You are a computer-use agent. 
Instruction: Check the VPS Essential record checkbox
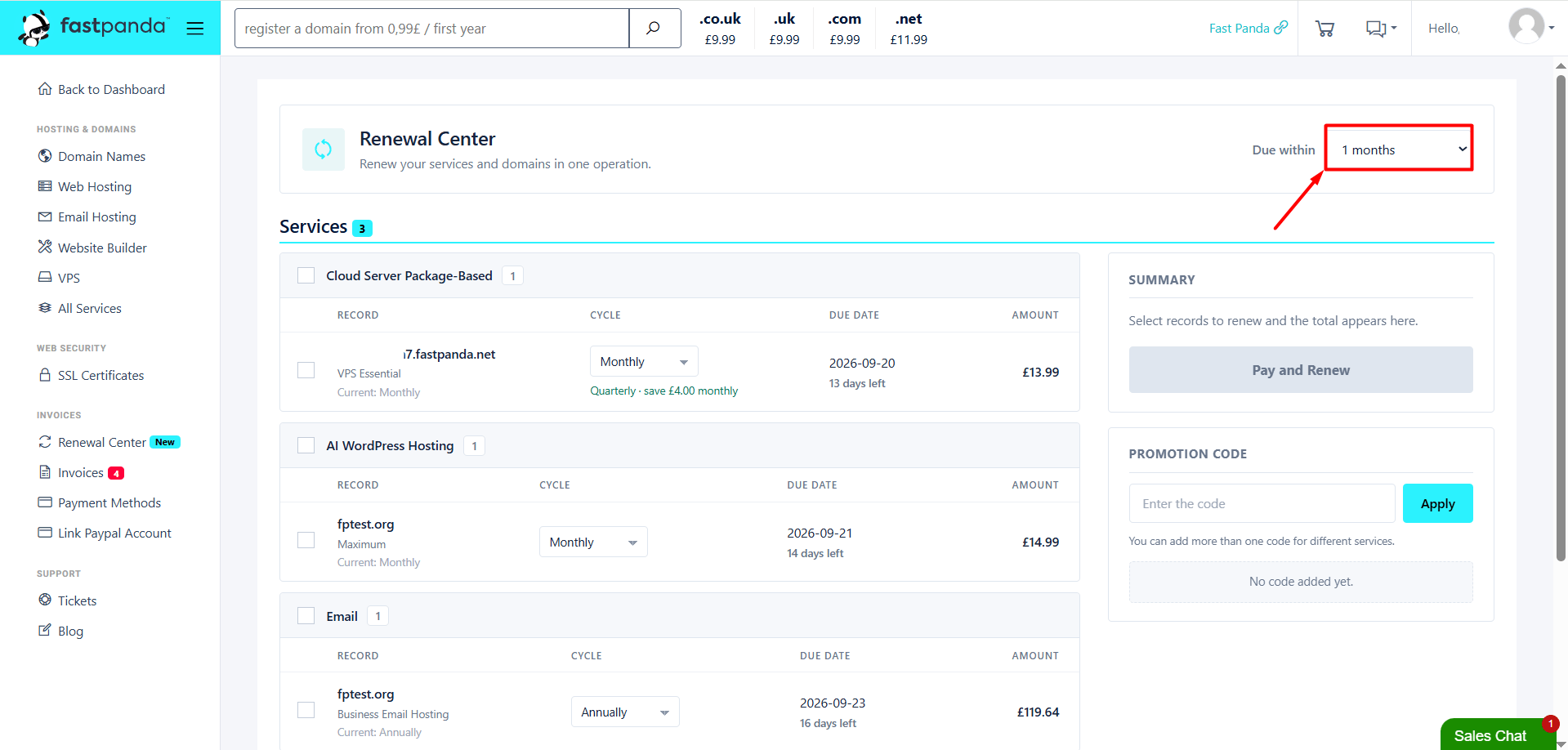coord(306,370)
